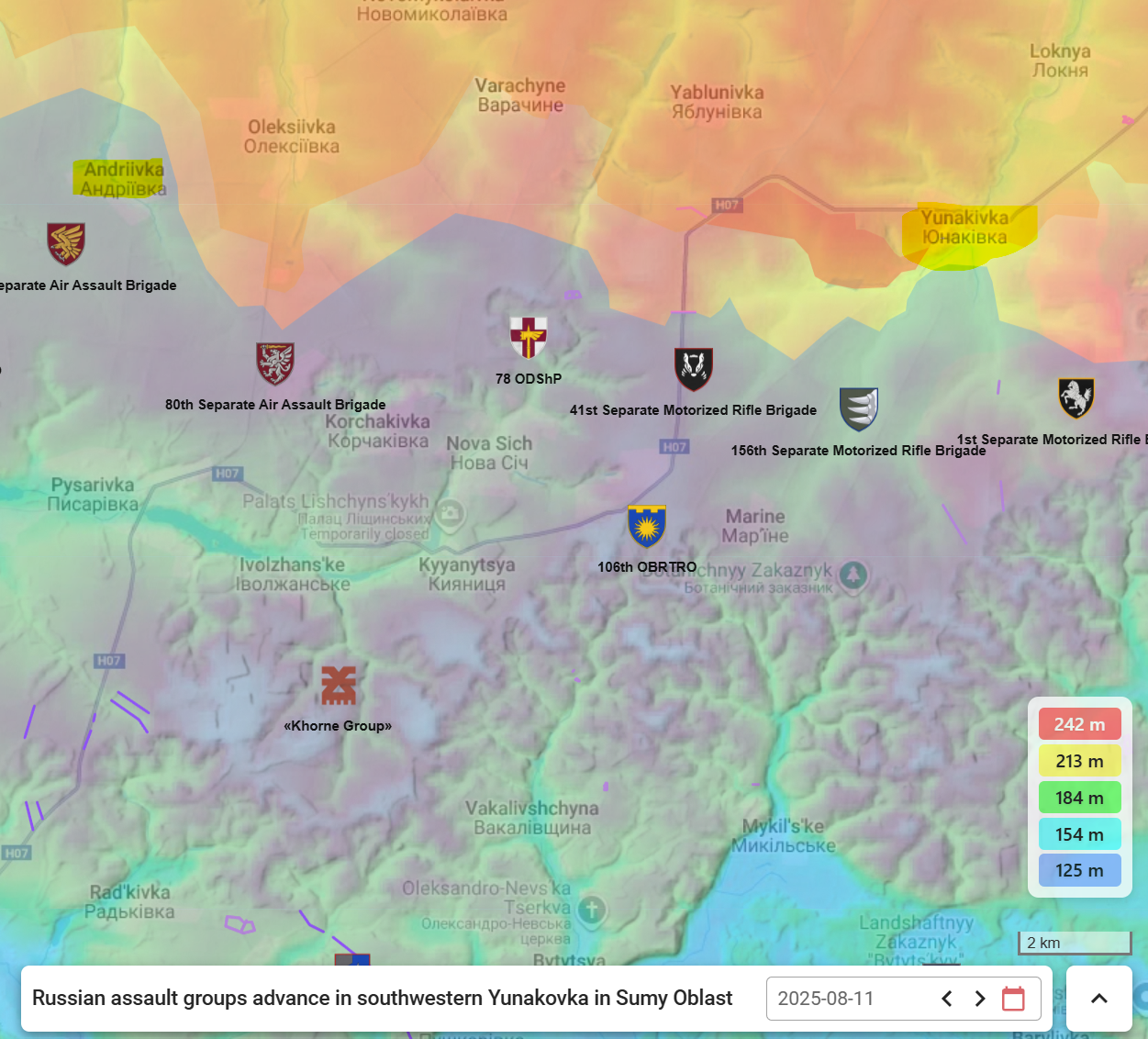
Task: Expand the panel with the up chevron button
Action: pyautogui.click(x=1099, y=999)
